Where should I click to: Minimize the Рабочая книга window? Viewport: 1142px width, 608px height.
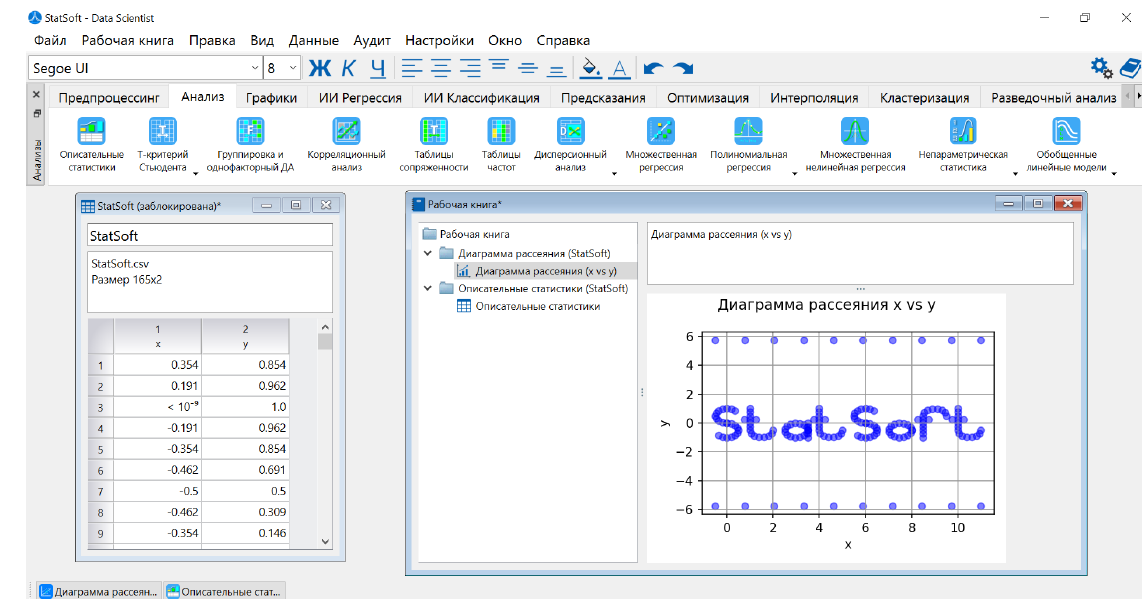1009,204
